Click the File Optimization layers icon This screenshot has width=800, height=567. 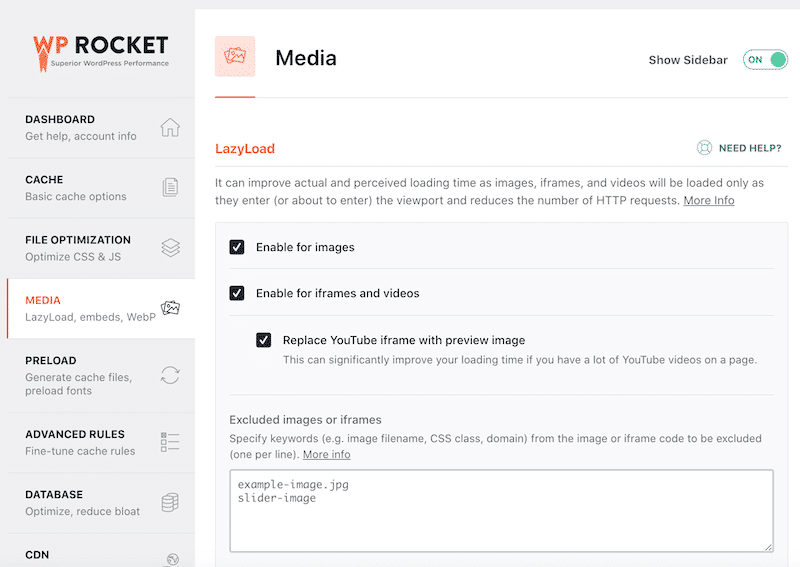[170, 248]
